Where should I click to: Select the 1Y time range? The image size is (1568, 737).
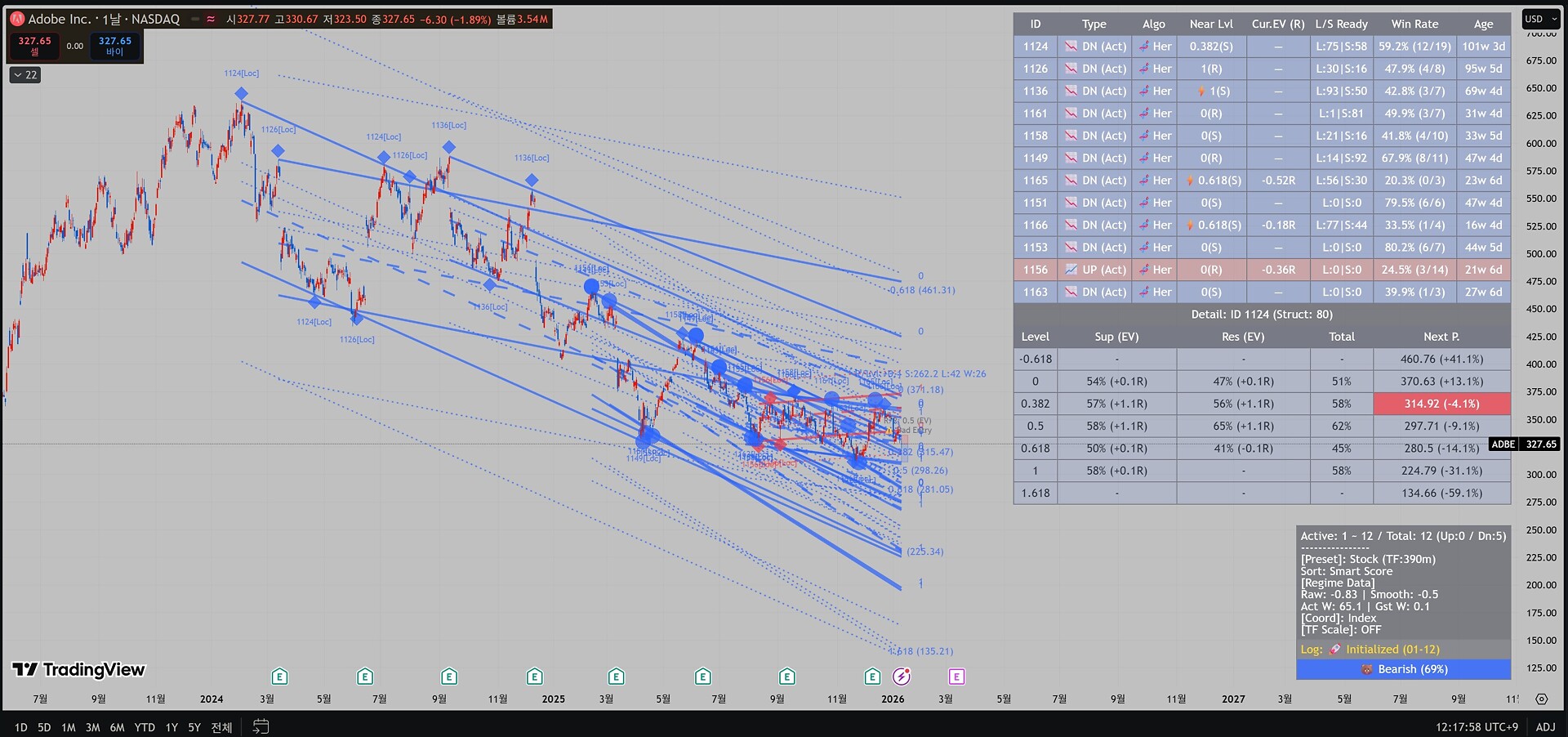(x=171, y=727)
